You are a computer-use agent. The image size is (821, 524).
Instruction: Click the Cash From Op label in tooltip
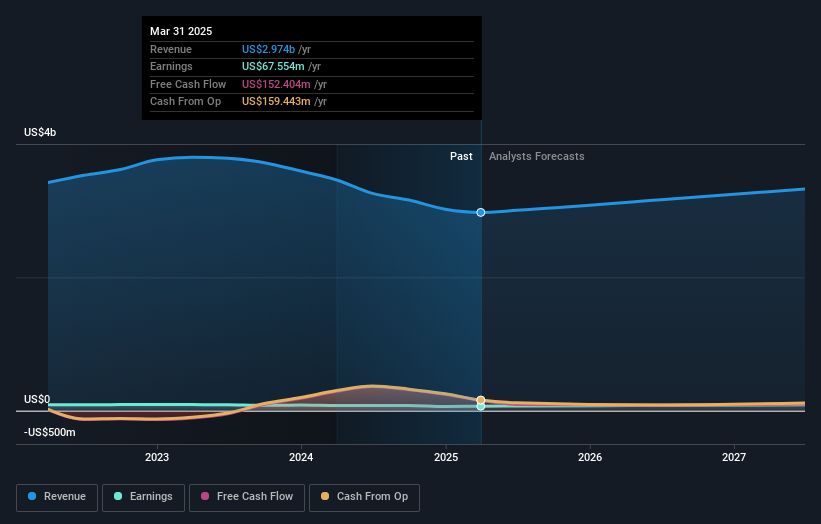click(x=185, y=102)
